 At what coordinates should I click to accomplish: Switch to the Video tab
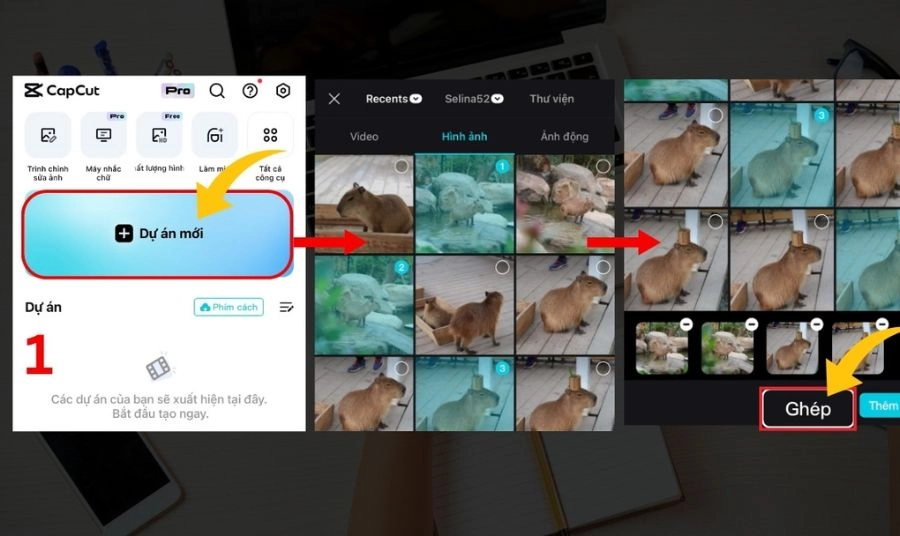pyautogui.click(x=364, y=137)
